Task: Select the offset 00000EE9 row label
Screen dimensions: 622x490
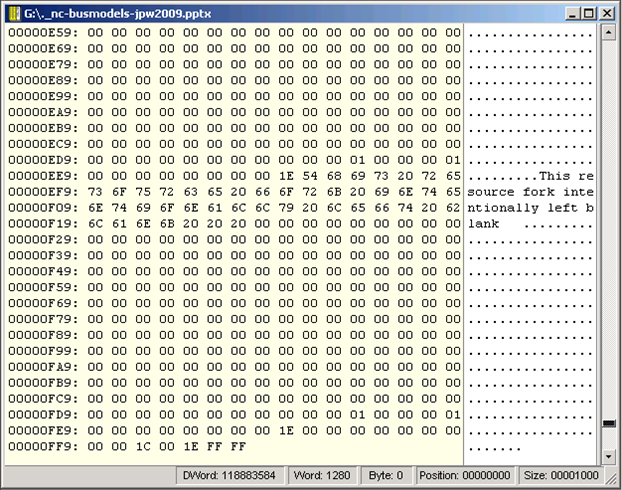Action: click(x=40, y=175)
